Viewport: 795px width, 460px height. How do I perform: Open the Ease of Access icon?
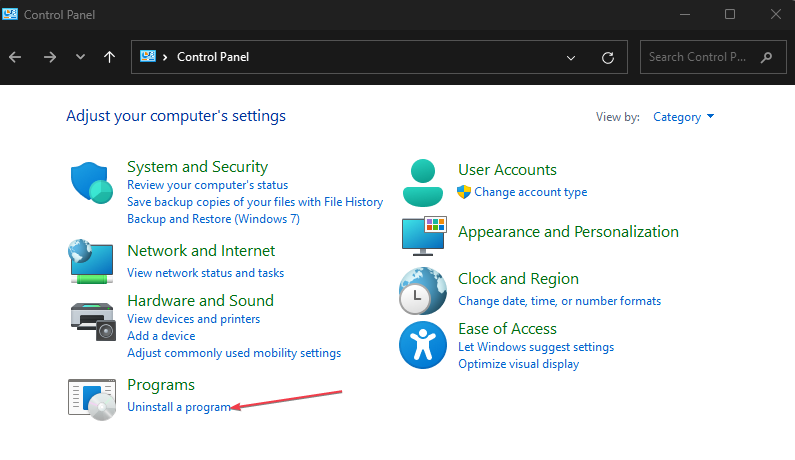(423, 345)
